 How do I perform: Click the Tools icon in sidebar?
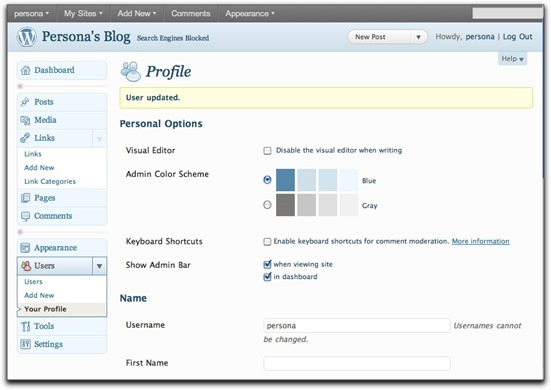pos(25,326)
